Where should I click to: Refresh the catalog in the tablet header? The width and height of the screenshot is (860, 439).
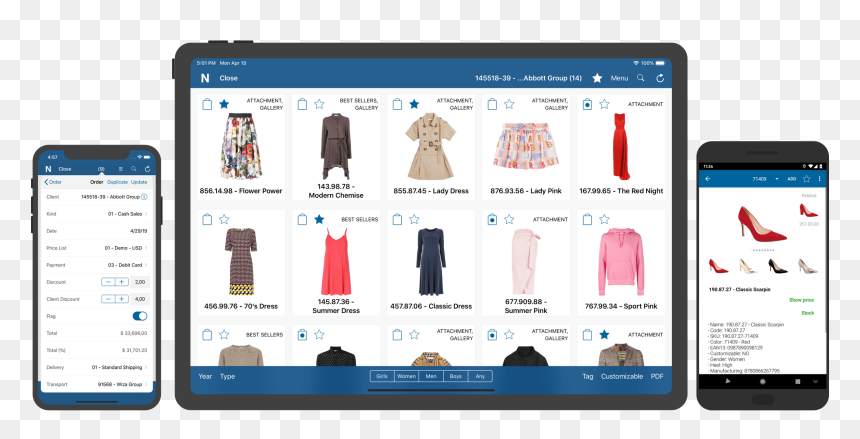[x=660, y=78]
